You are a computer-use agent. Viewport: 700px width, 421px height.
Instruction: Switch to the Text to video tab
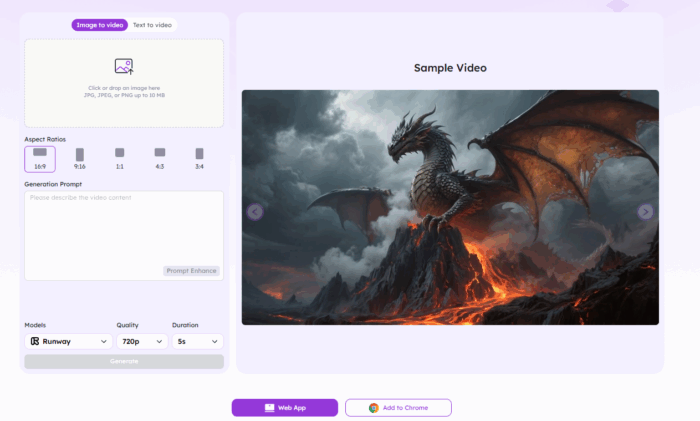(x=152, y=25)
